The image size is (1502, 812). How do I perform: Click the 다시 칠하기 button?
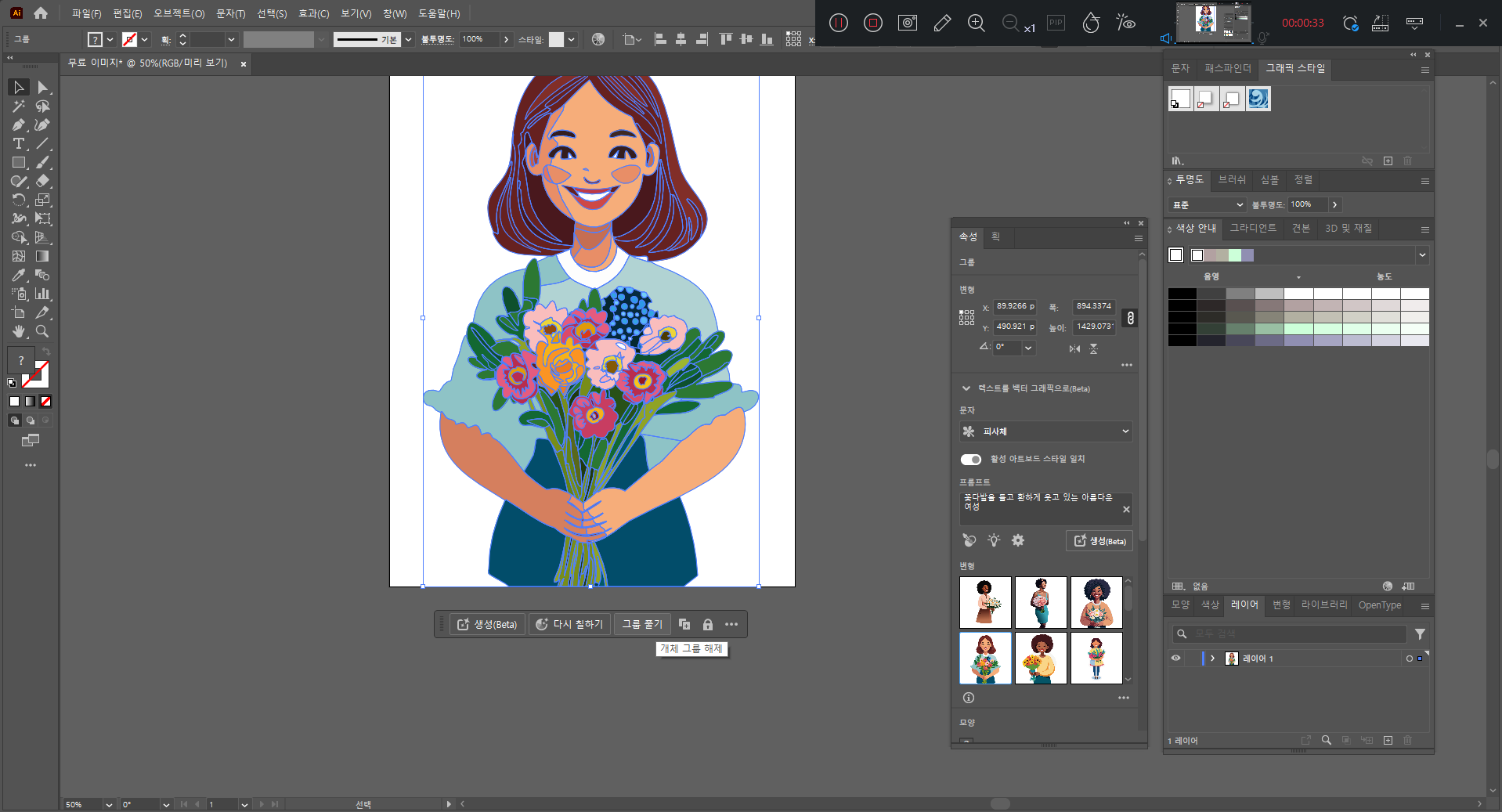tap(569, 625)
